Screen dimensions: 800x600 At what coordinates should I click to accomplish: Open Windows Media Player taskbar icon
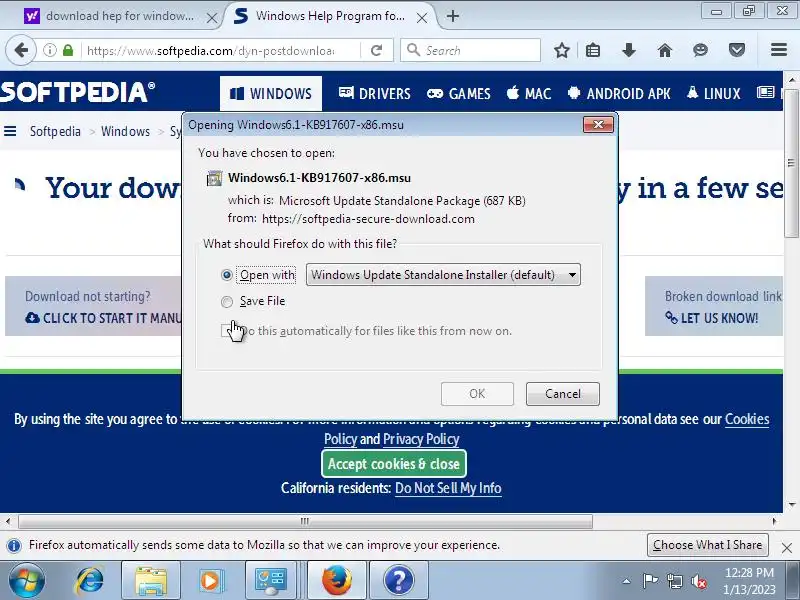point(210,580)
